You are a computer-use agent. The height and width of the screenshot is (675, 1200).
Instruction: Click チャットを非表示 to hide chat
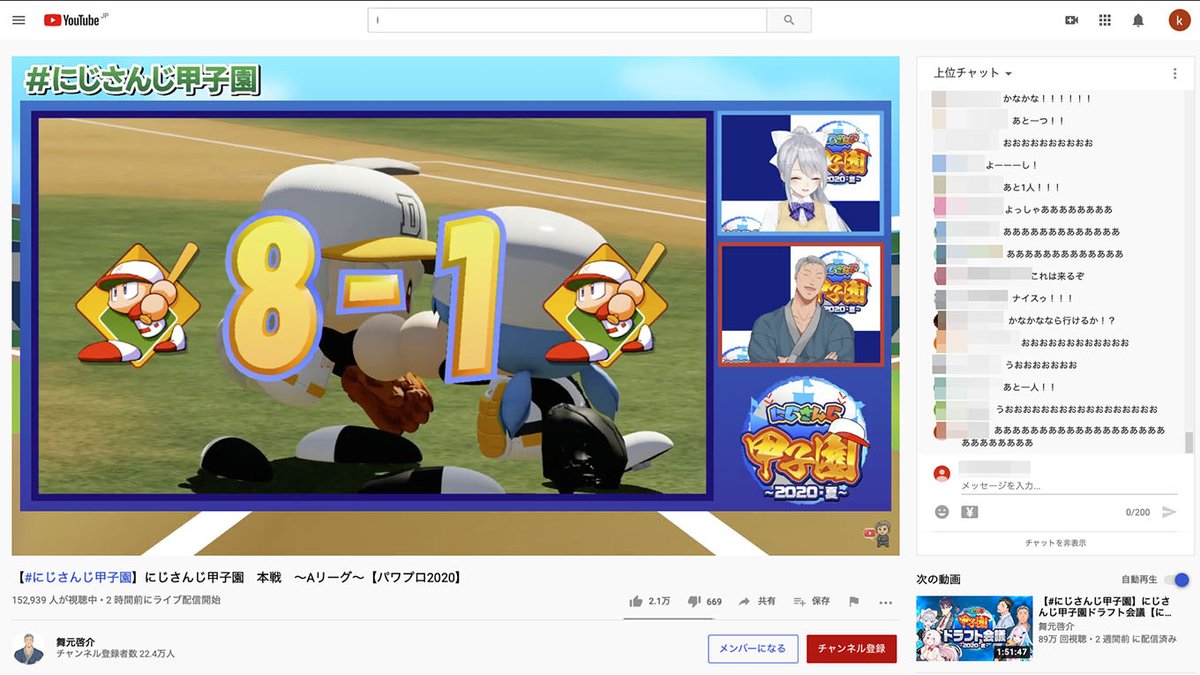pyautogui.click(x=1055, y=543)
